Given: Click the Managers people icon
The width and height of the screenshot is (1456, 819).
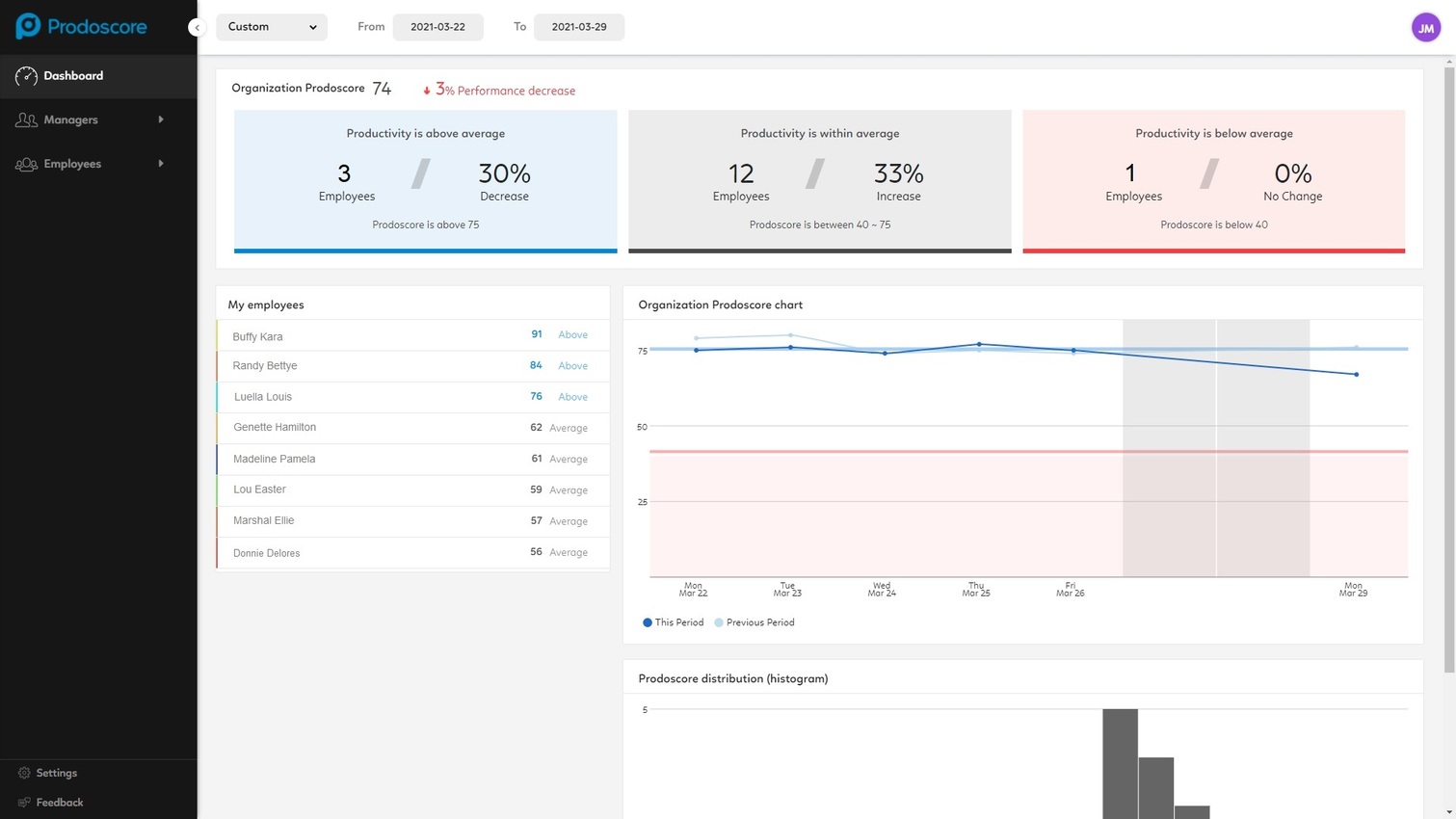Looking at the screenshot, I should coord(26,120).
